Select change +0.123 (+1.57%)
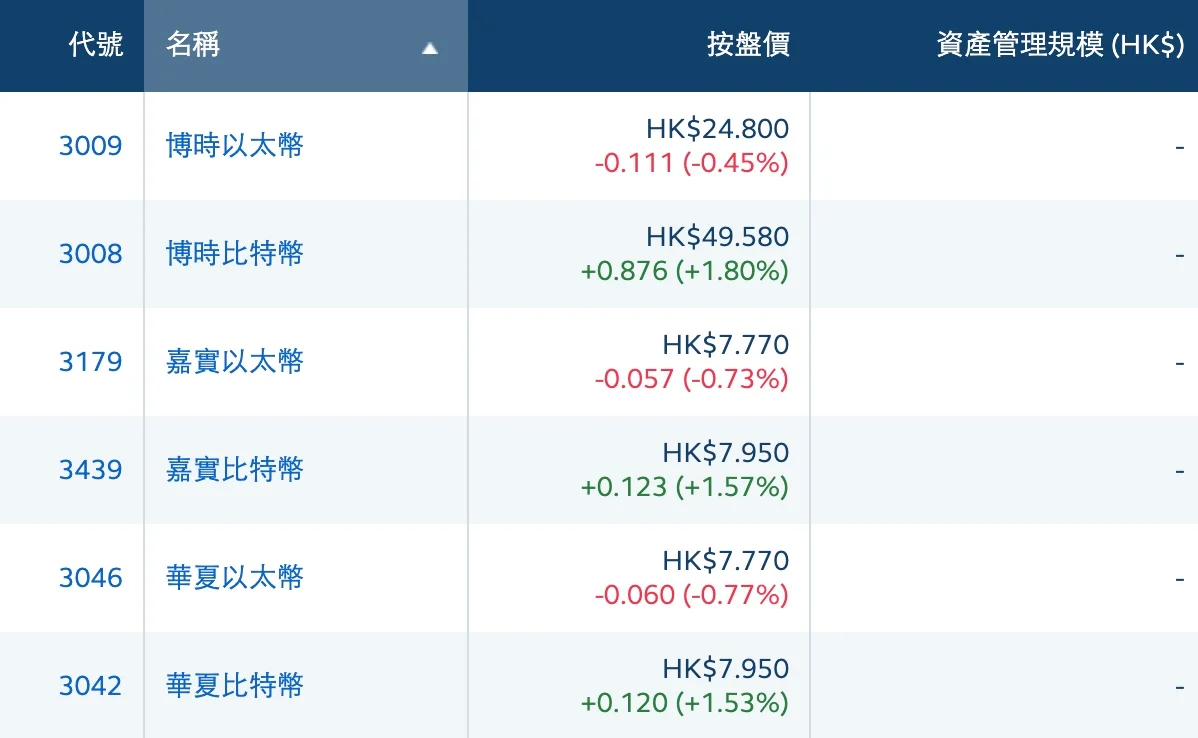 coord(685,487)
